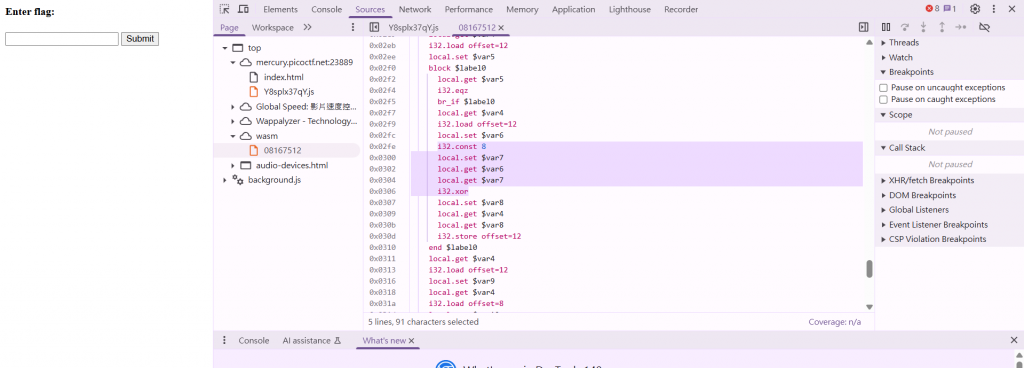Viewport: 1024px width, 368px height.
Task: Collapse the top frame node
Action: [x=225, y=48]
